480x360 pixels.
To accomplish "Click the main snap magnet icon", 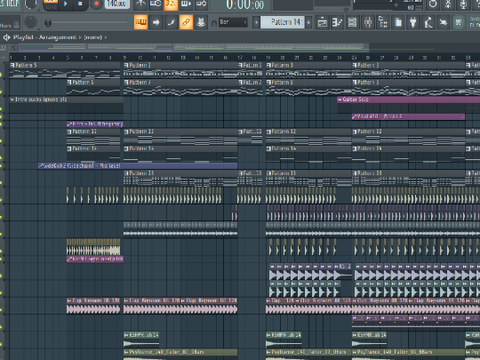I will 214,23.
